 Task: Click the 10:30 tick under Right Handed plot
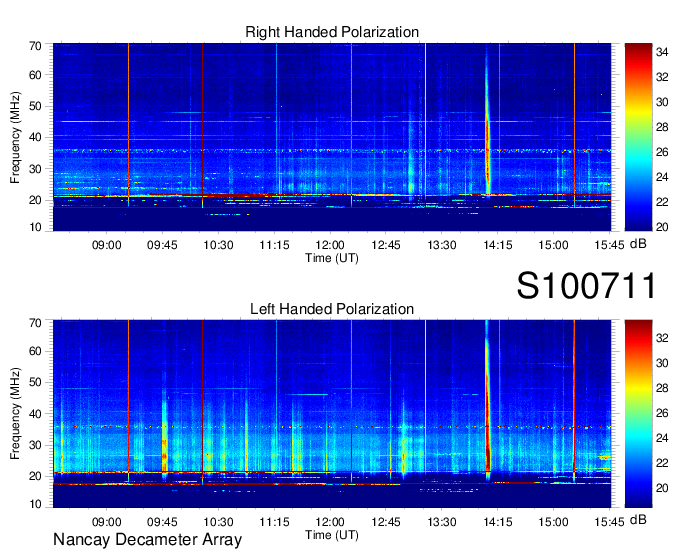coord(218,245)
